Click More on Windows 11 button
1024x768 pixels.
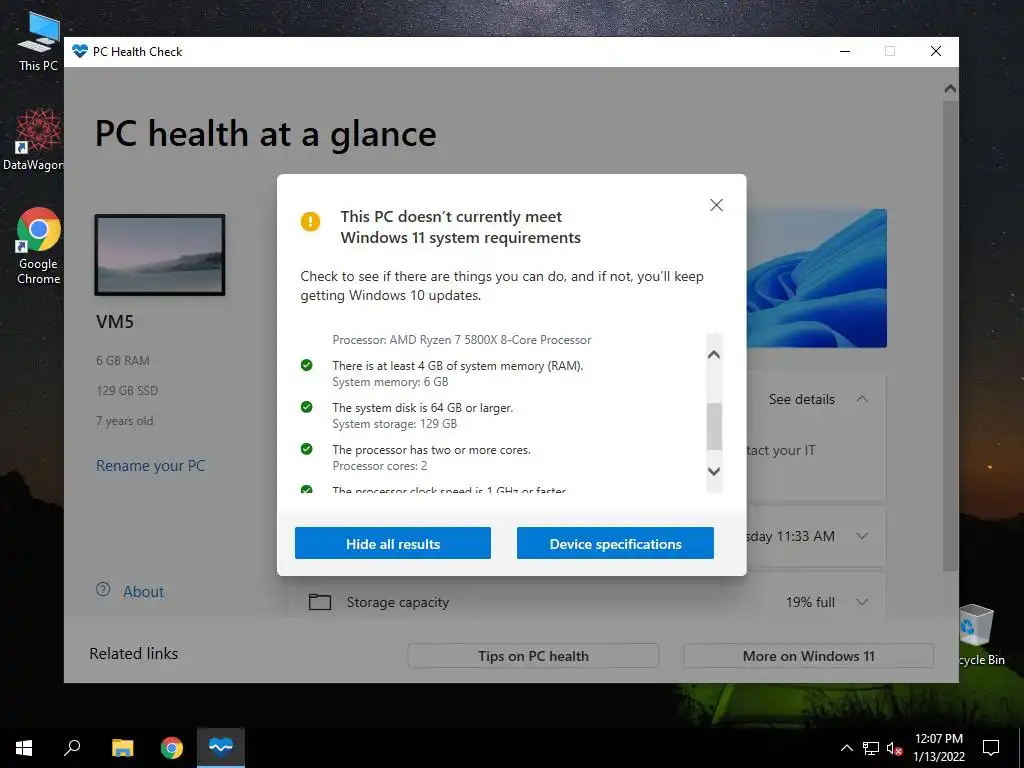pos(808,656)
